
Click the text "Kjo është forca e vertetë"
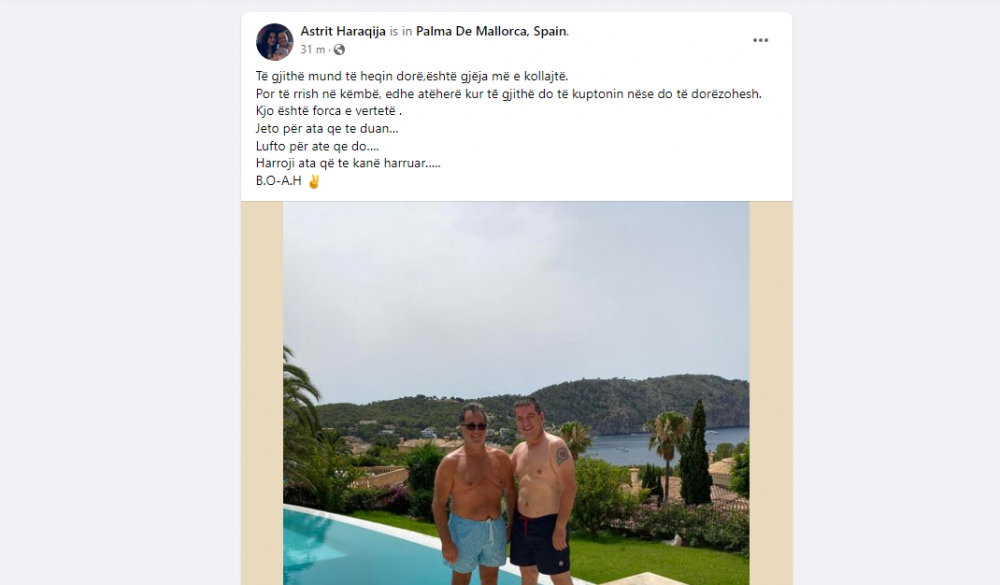click(335, 111)
